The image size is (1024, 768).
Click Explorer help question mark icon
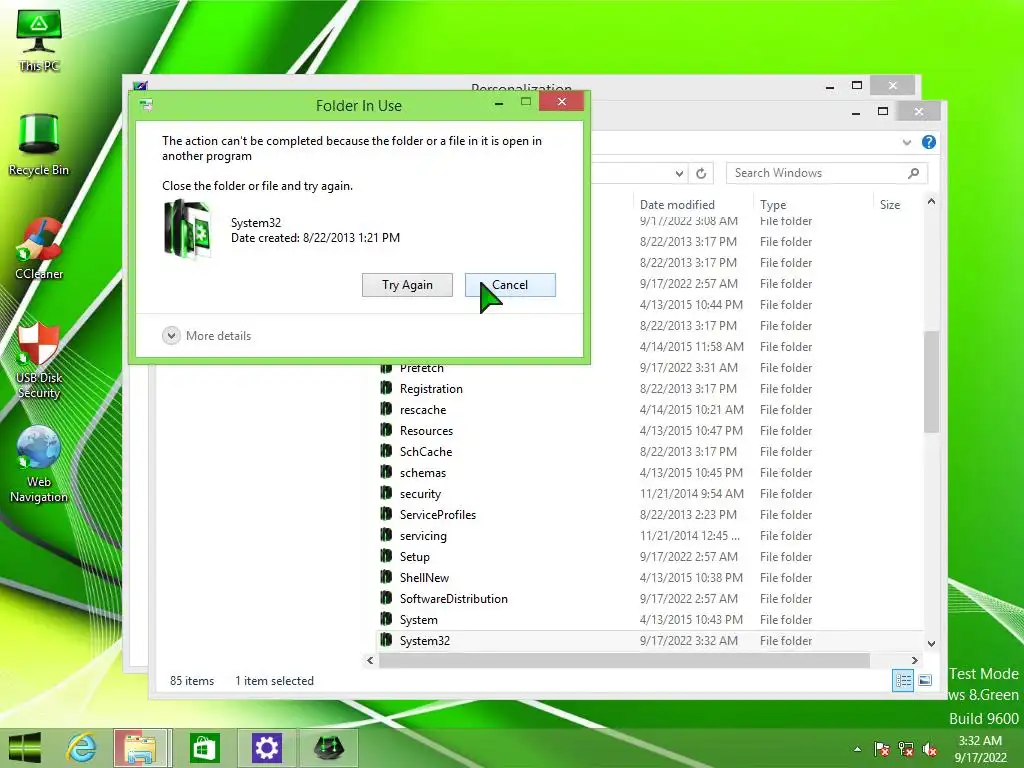click(x=929, y=142)
